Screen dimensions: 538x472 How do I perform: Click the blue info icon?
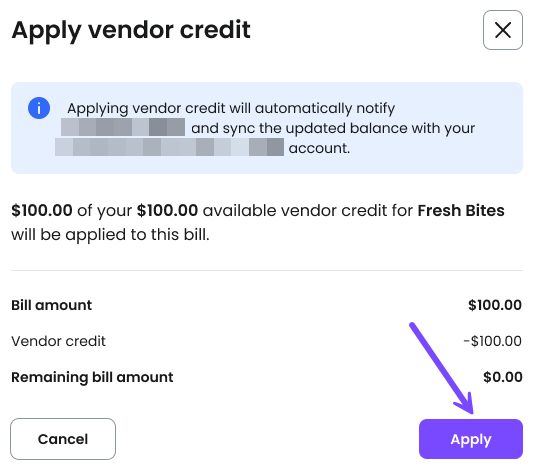[39, 108]
